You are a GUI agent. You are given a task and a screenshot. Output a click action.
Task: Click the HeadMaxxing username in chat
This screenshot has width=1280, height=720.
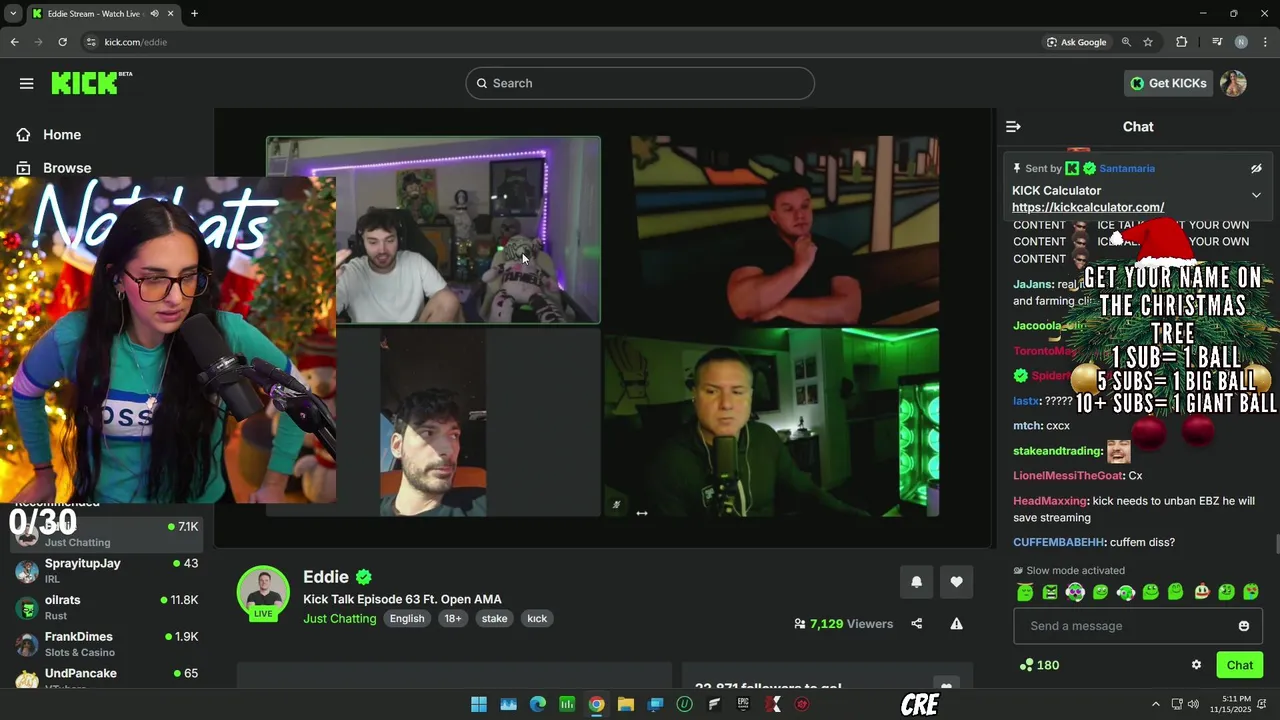pos(1049,501)
